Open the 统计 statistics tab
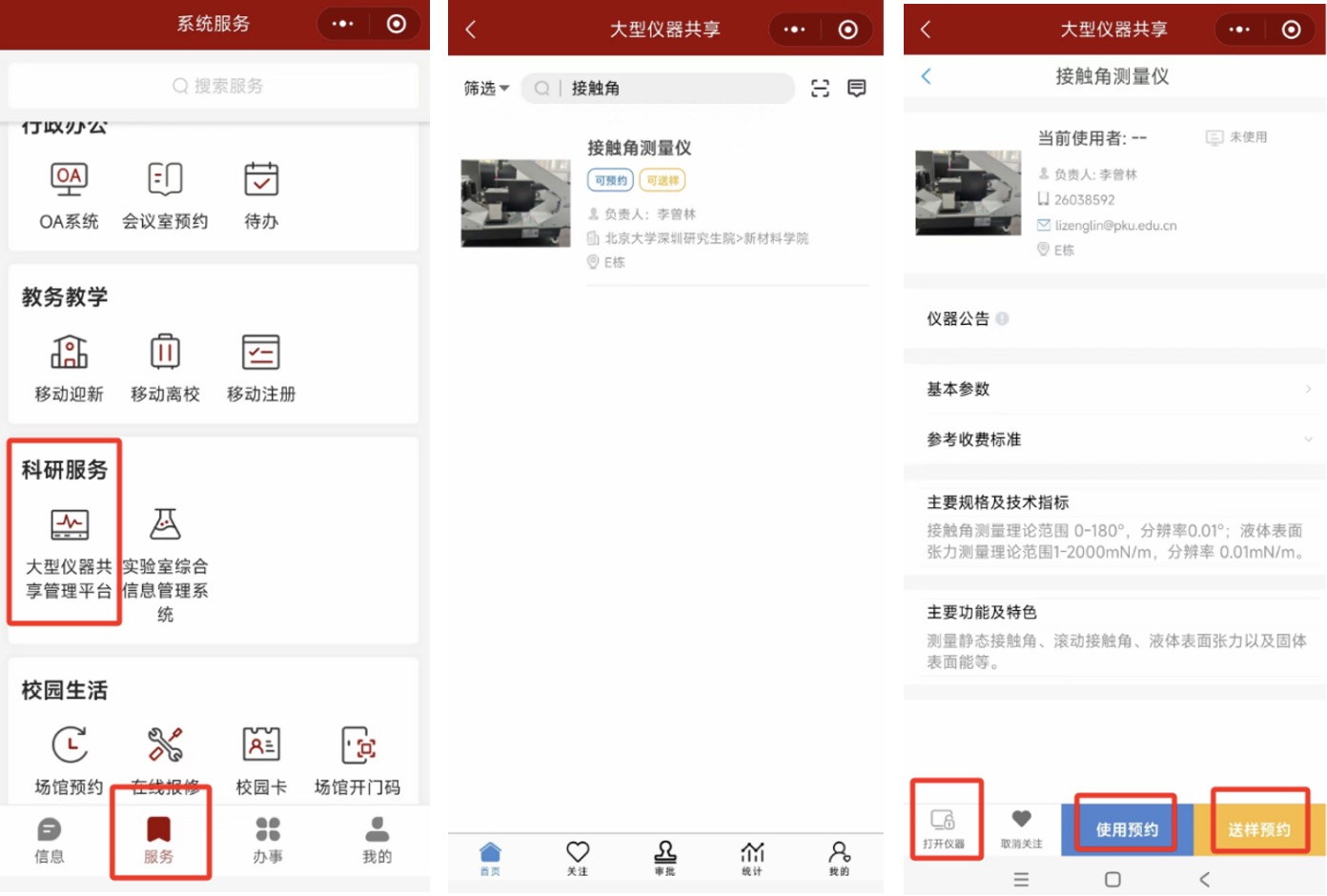The image size is (1327, 896). [x=752, y=857]
